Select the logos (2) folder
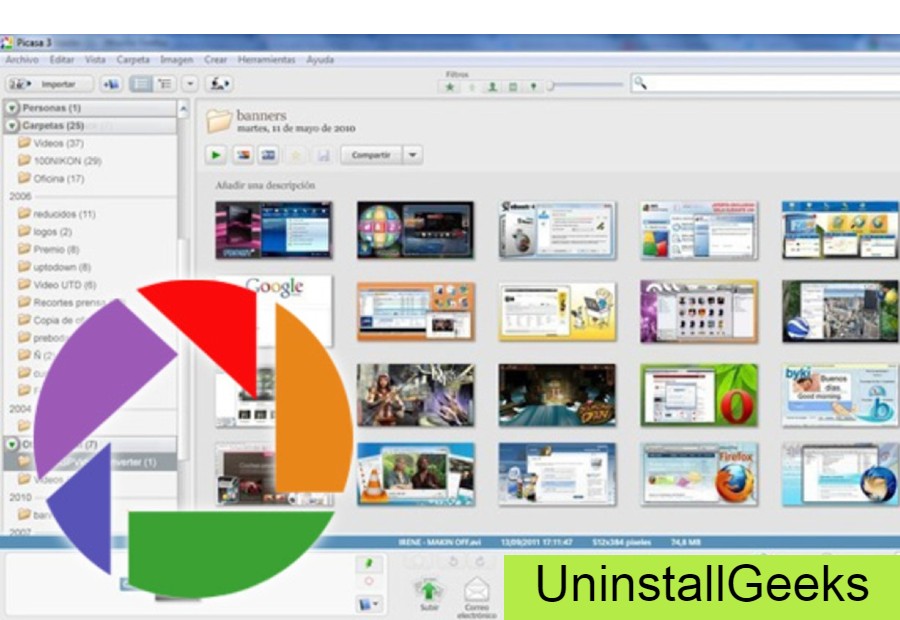The width and height of the screenshot is (900, 620). point(45,232)
